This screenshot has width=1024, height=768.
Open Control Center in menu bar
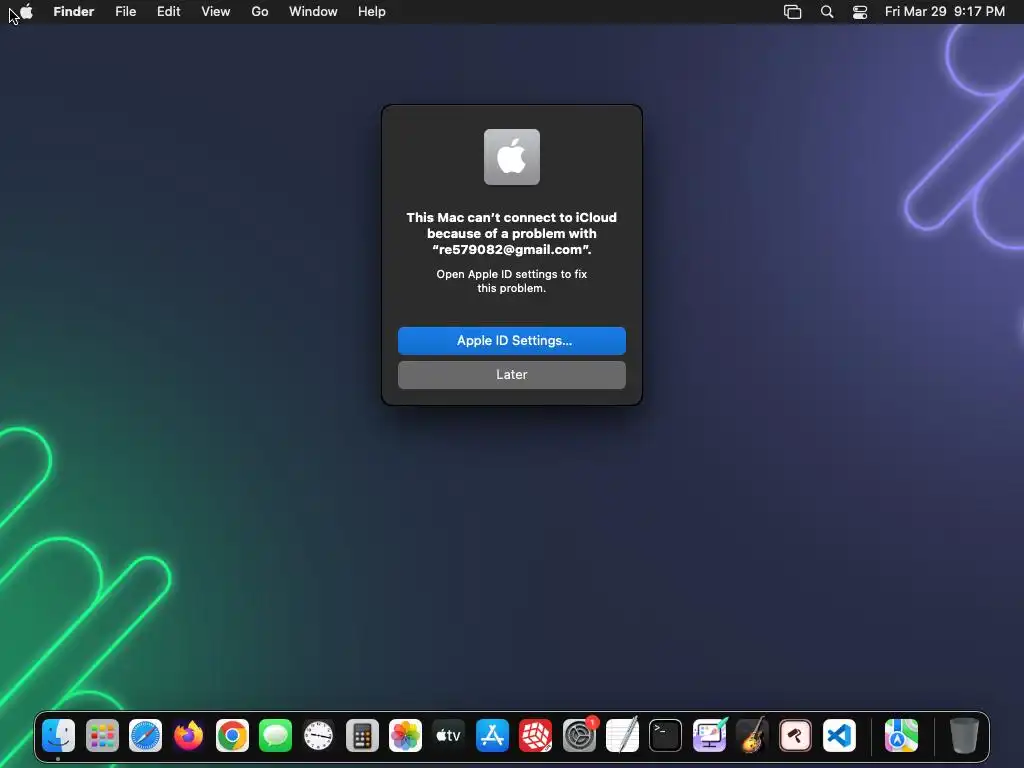pyautogui.click(x=860, y=12)
